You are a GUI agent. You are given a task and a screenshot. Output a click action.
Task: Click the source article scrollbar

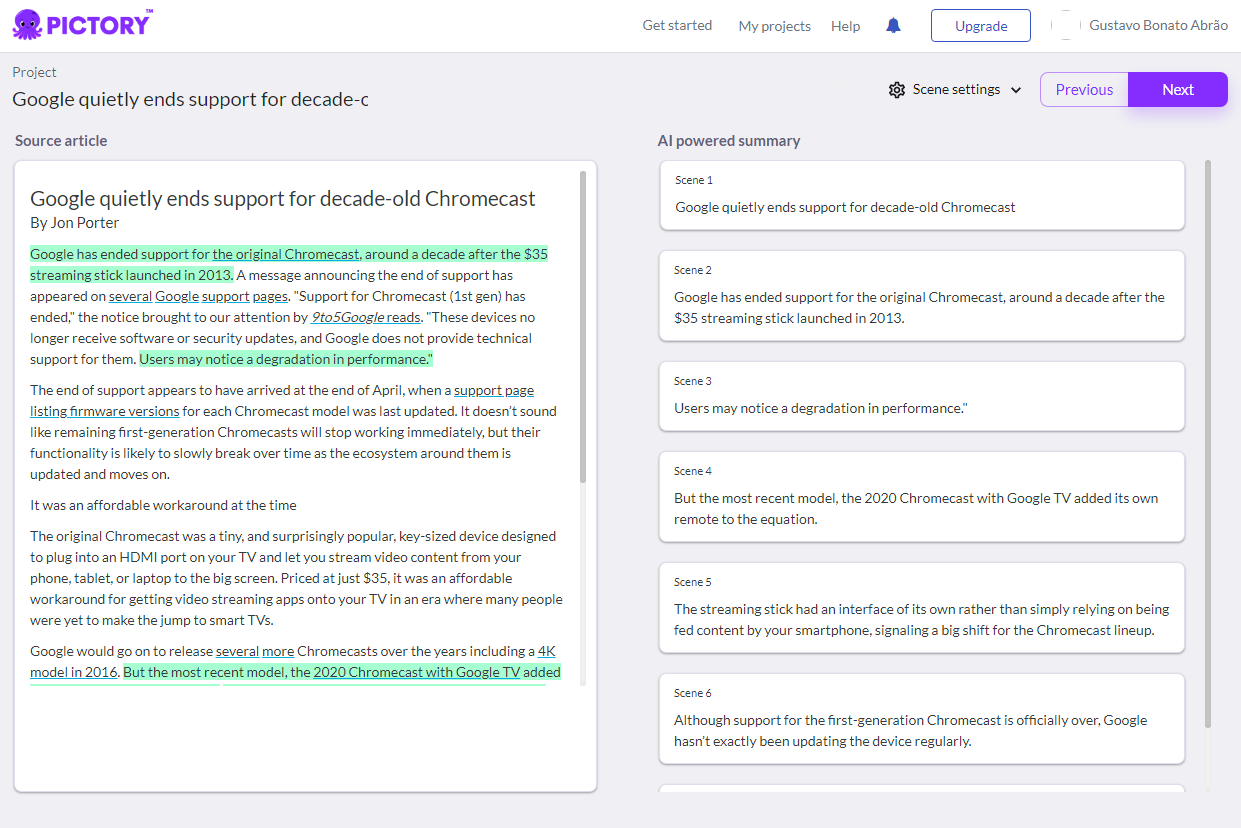click(583, 327)
